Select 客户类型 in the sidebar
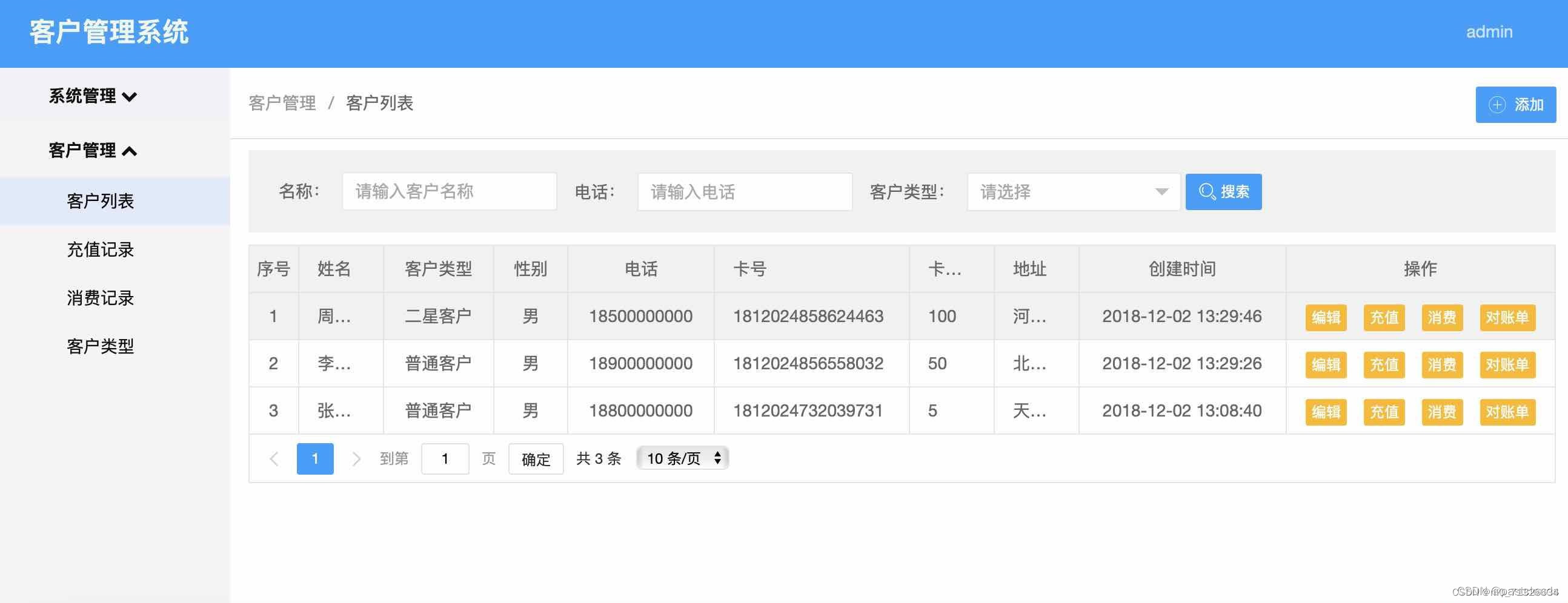This screenshot has height=603, width=1568. (101, 346)
